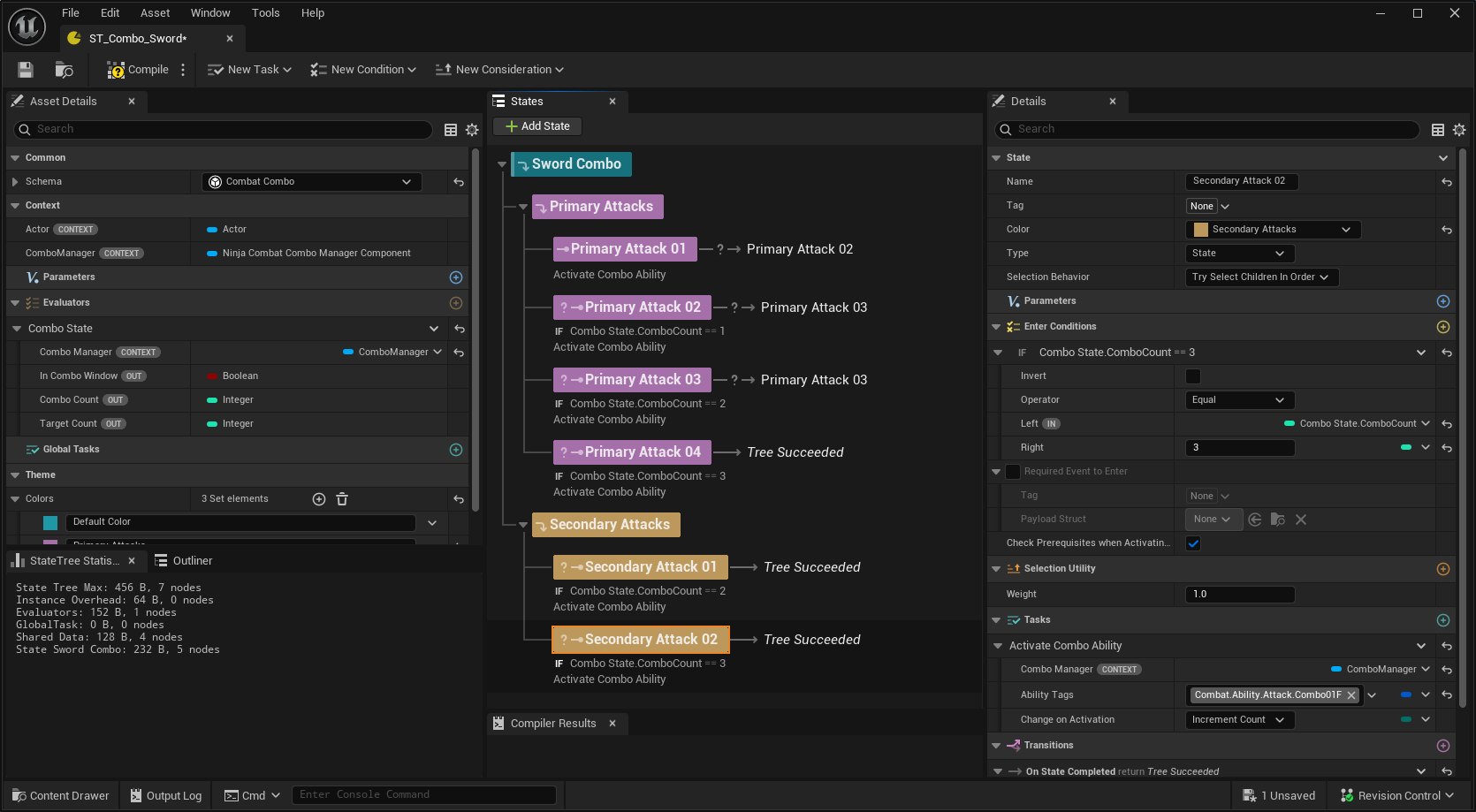Toggle the Invert checkbox
Viewport: 1476px width, 812px height.
pyautogui.click(x=1193, y=376)
